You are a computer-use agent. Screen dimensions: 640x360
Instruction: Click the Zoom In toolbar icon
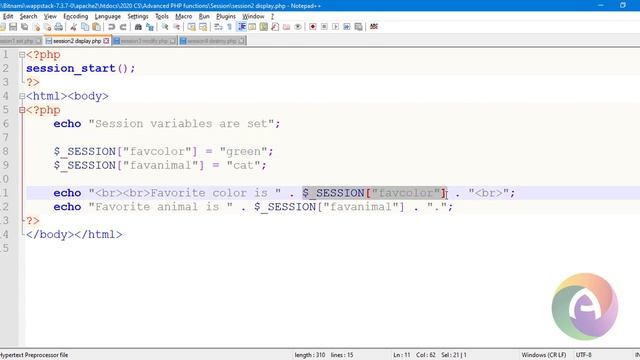point(165,27)
